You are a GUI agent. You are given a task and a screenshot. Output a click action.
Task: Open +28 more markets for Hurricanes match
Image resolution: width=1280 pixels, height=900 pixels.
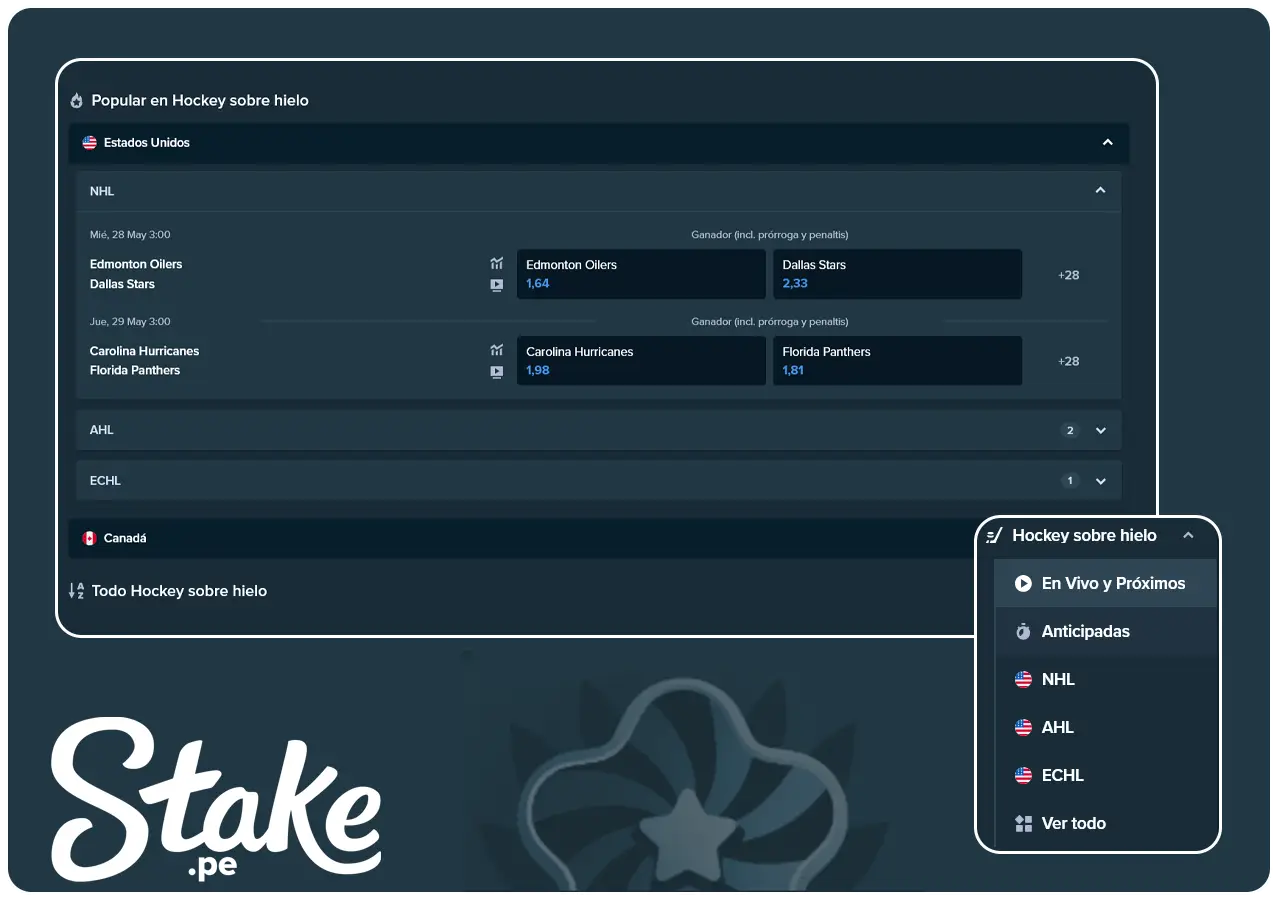pyautogui.click(x=1069, y=361)
